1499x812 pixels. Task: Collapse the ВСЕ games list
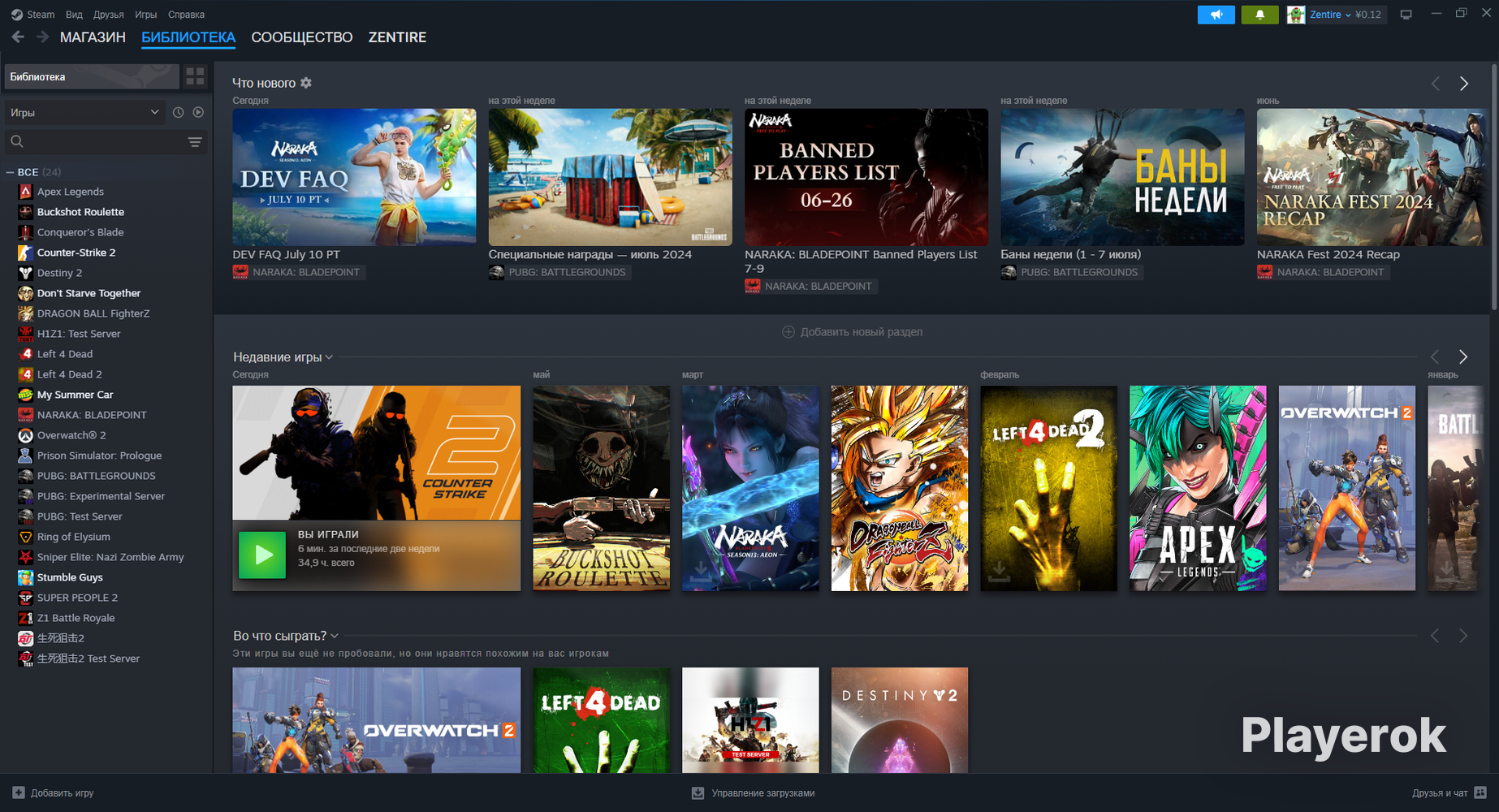click(10, 172)
